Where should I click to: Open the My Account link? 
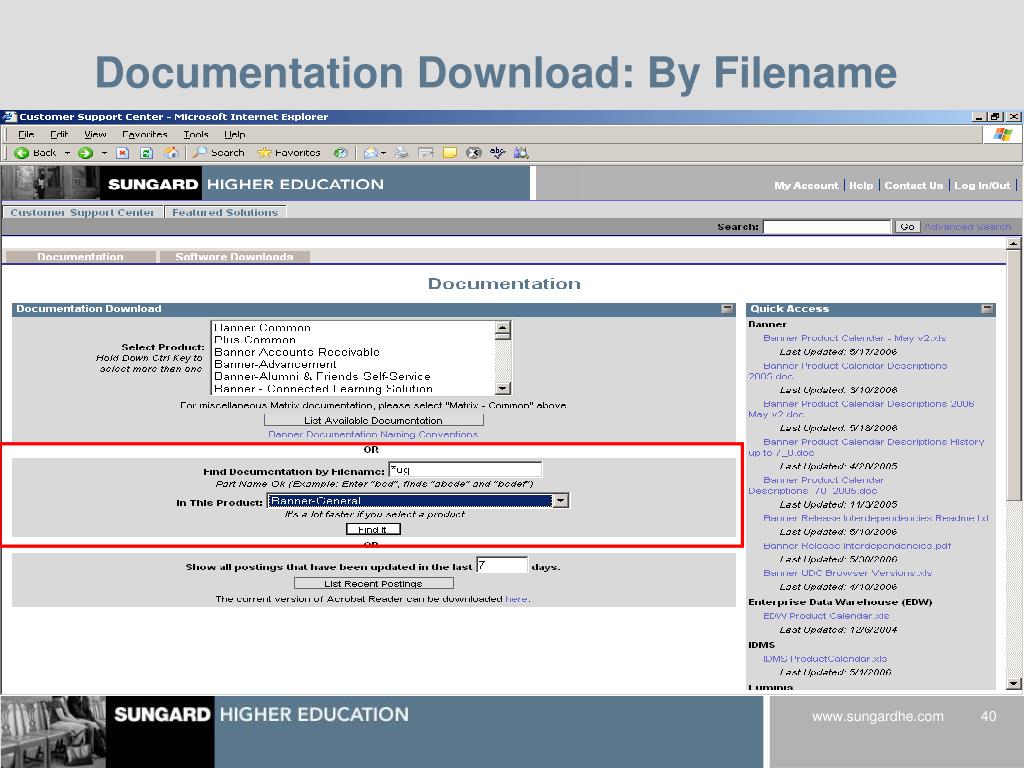pyautogui.click(x=807, y=185)
